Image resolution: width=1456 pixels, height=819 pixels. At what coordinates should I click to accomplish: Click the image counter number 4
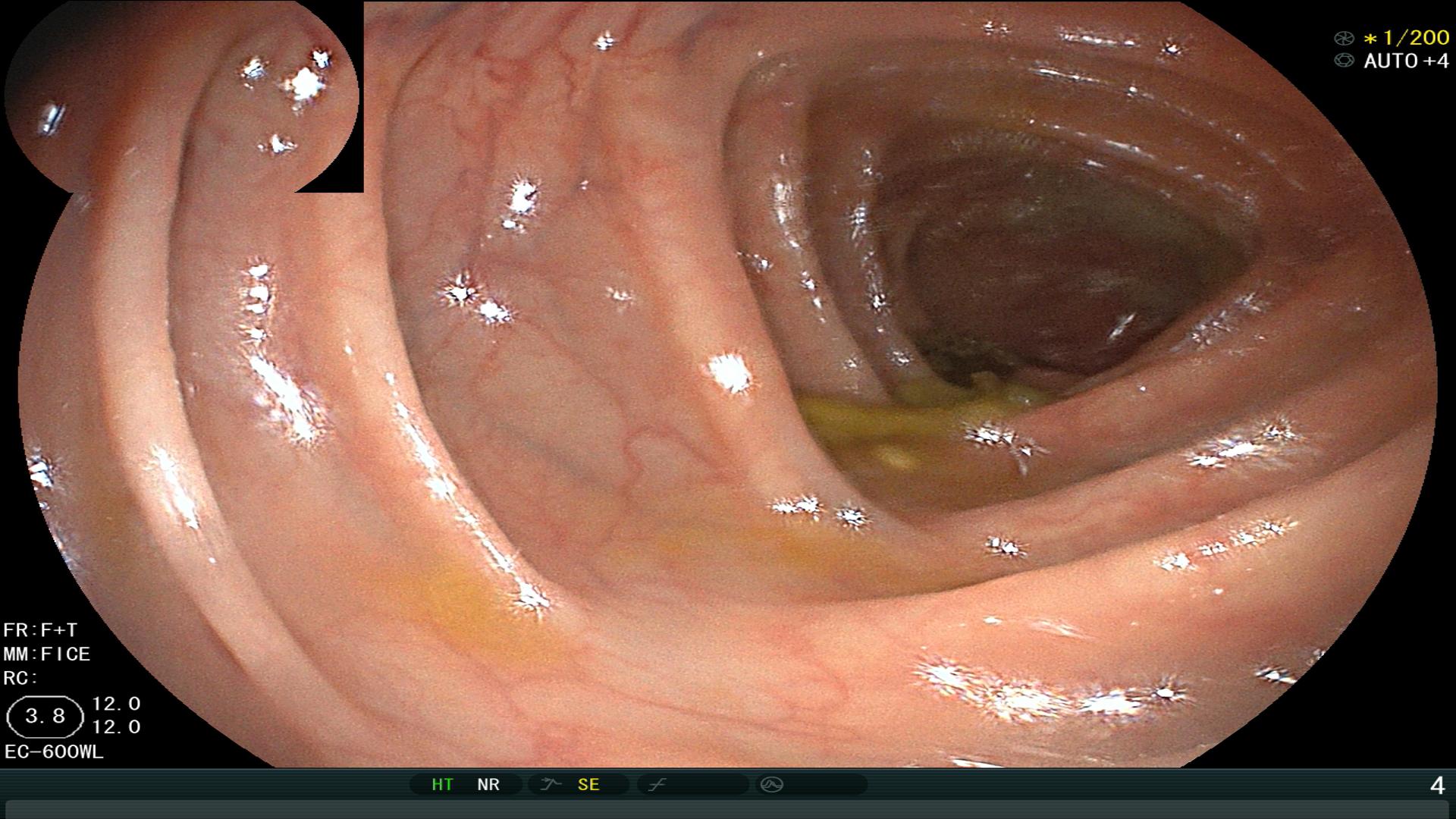[x=1437, y=786]
